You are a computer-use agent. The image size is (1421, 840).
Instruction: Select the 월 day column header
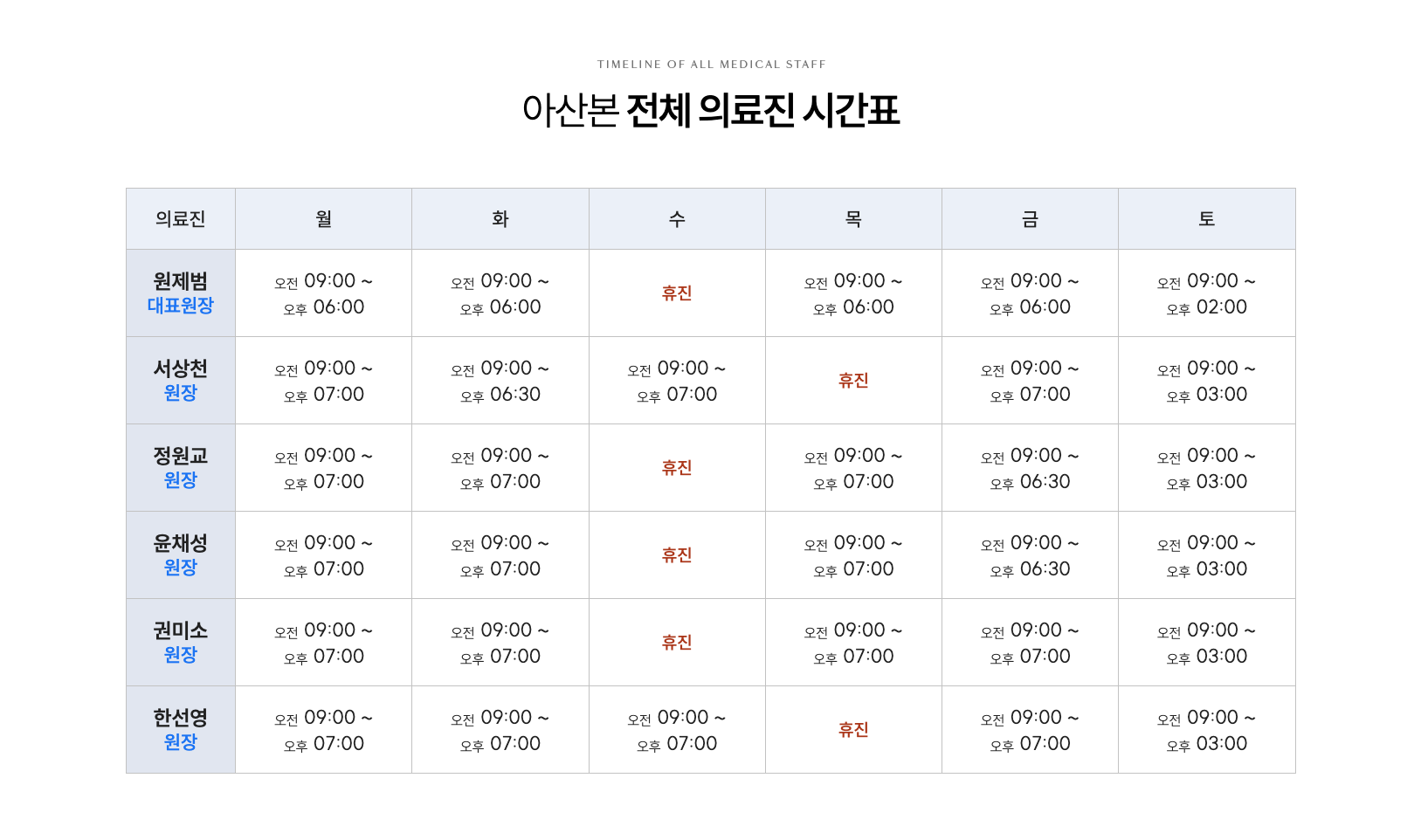point(323,219)
